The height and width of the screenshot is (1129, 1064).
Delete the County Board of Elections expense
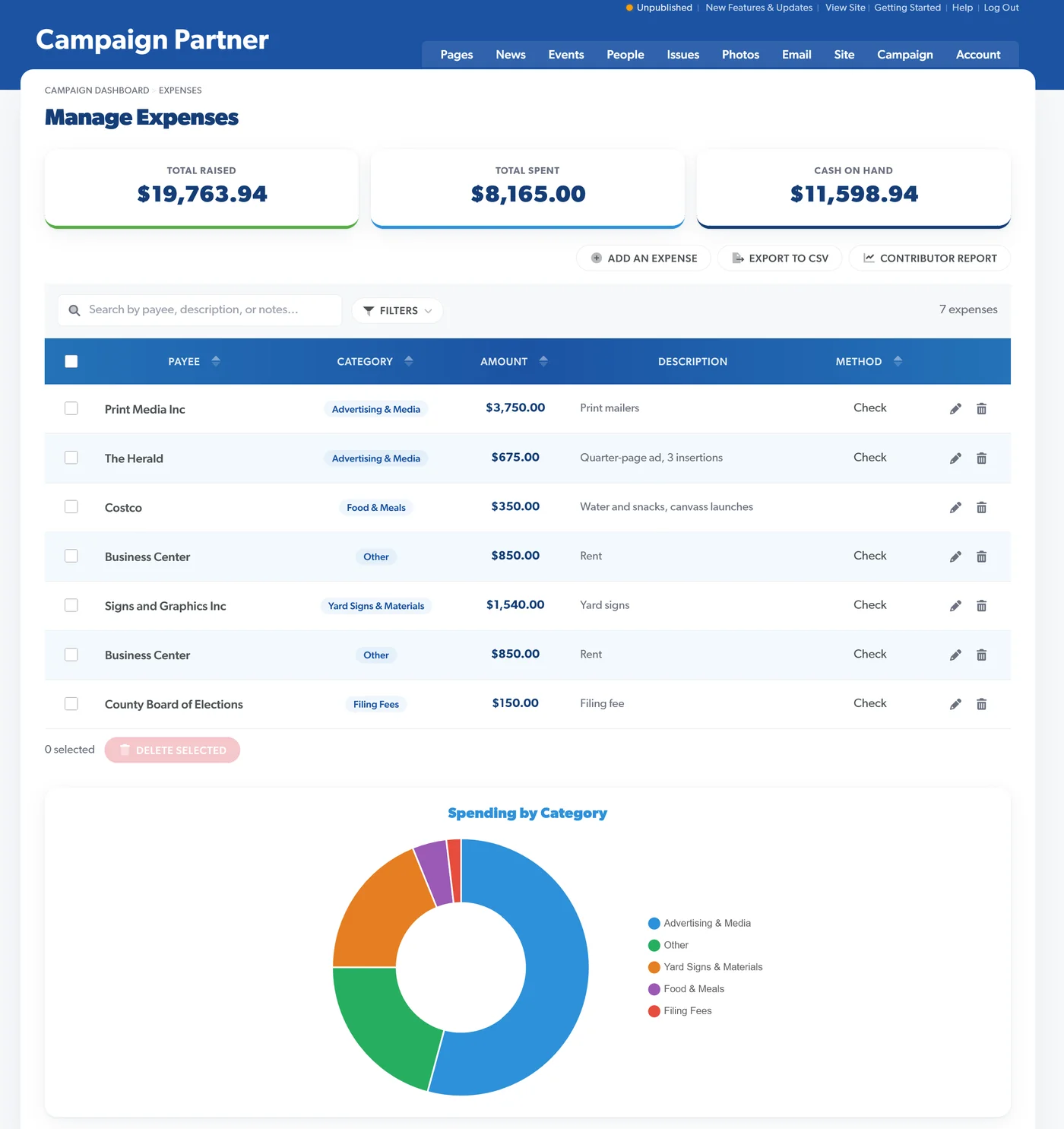coord(981,704)
